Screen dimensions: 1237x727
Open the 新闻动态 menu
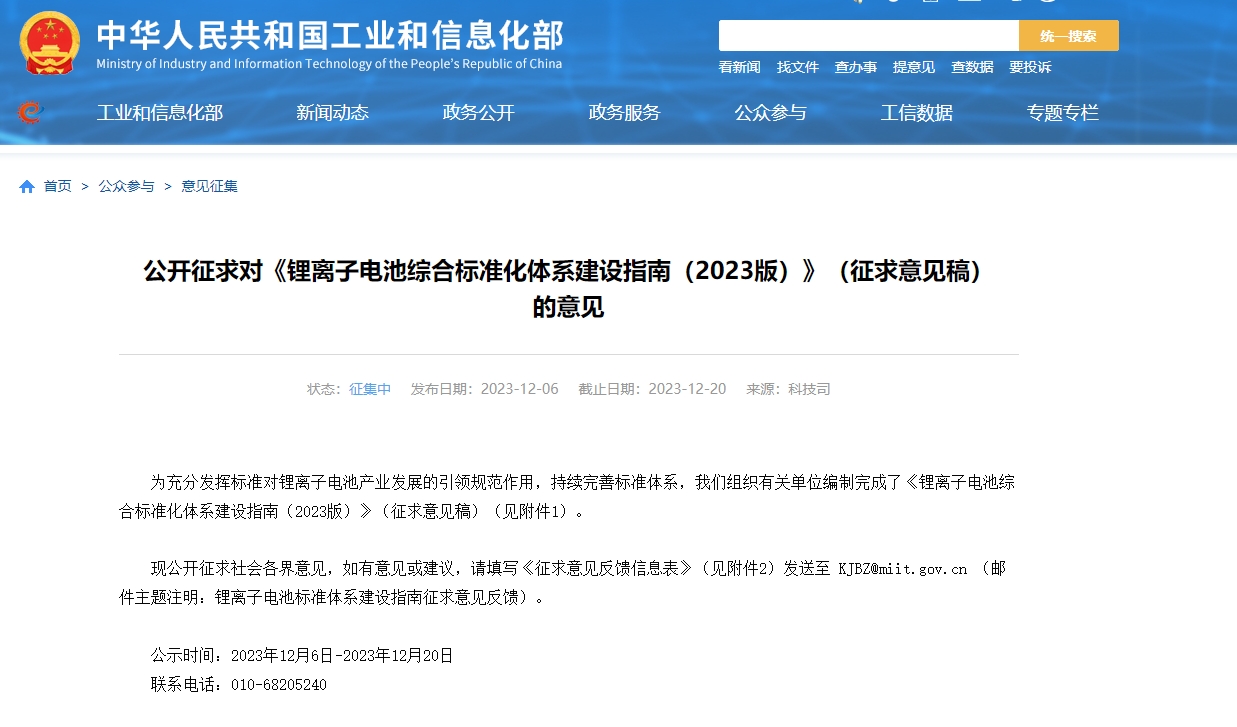(x=332, y=113)
